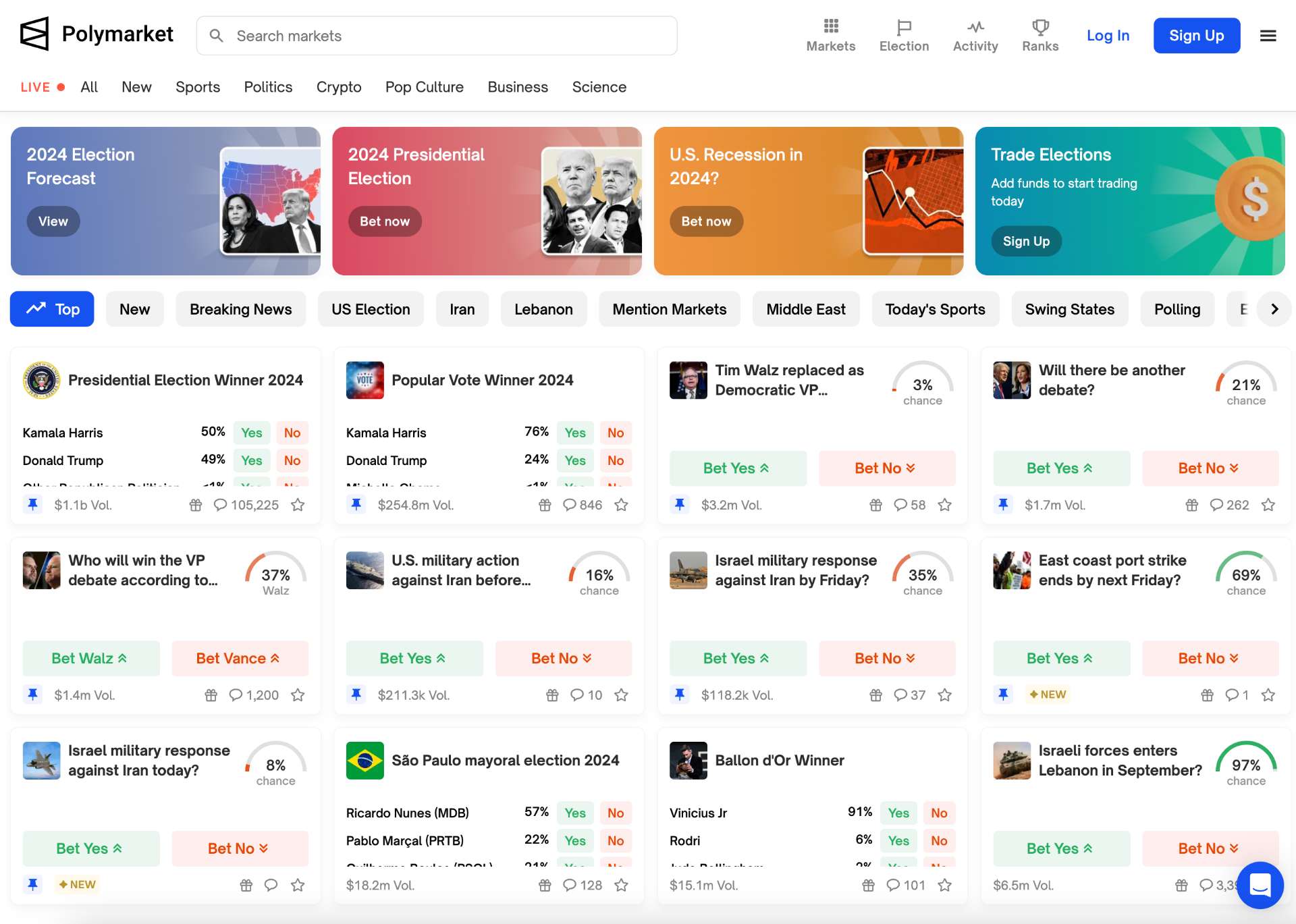Star Israel military response by Friday market
This screenshot has height=924, width=1296.
[944, 695]
